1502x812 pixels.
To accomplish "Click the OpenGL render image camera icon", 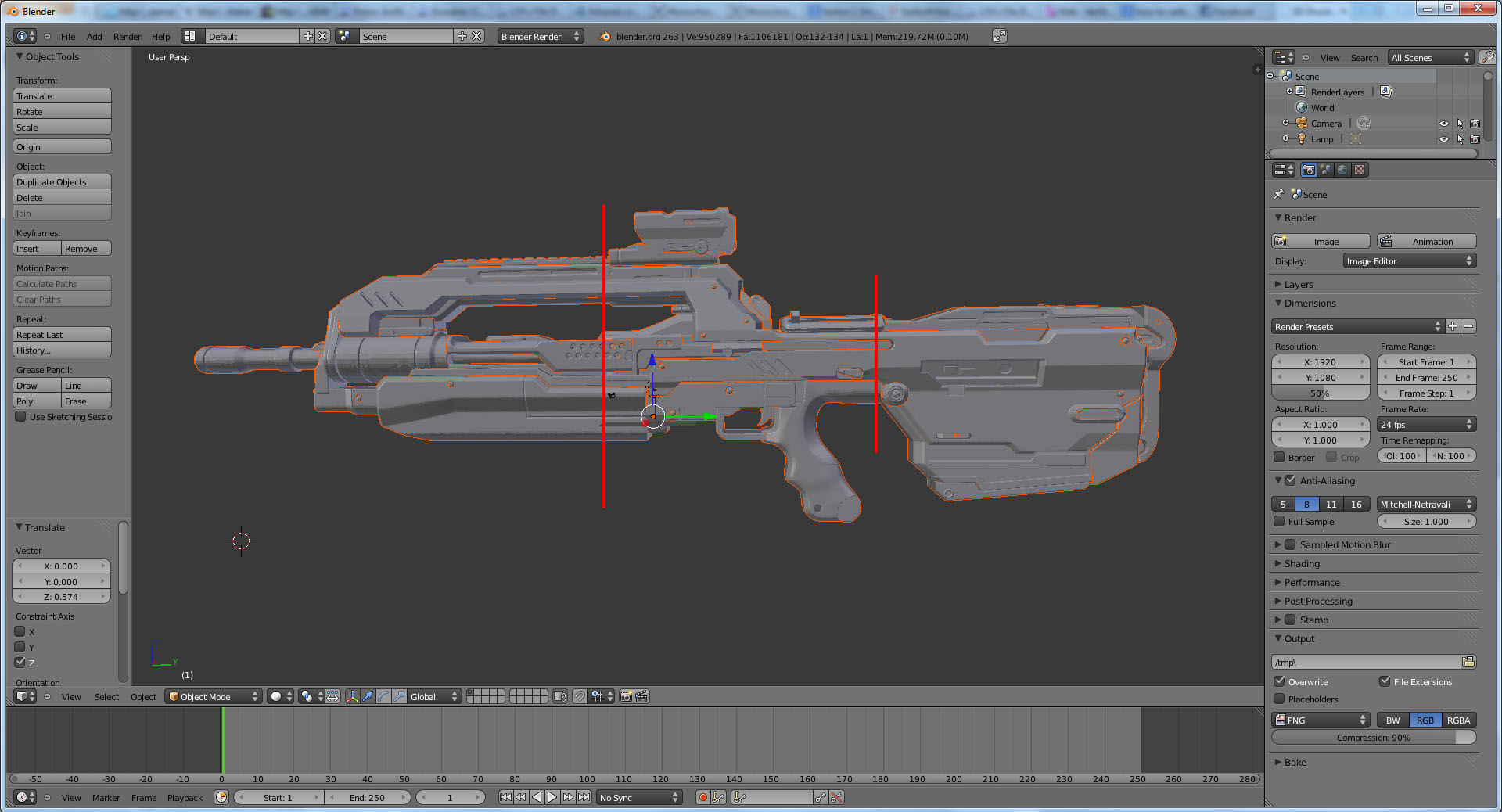I will pyautogui.click(x=626, y=696).
